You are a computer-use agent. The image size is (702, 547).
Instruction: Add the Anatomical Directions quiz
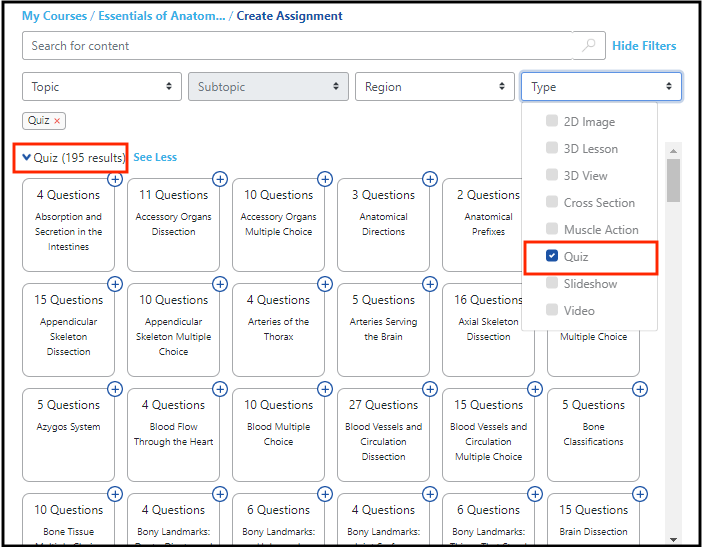(x=430, y=179)
